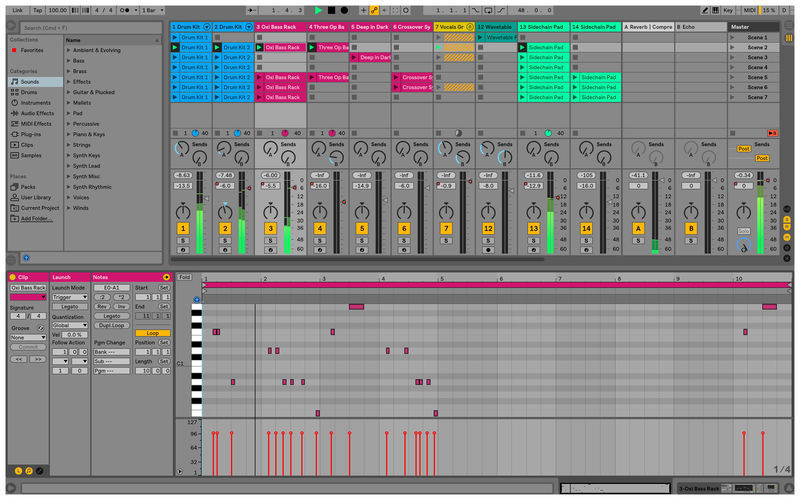Image resolution: width=800 pixels, height=500 pixels.
Task: Launch the Oxi Bass Rack clip in Scene 2
Action: tap(260, 47)
